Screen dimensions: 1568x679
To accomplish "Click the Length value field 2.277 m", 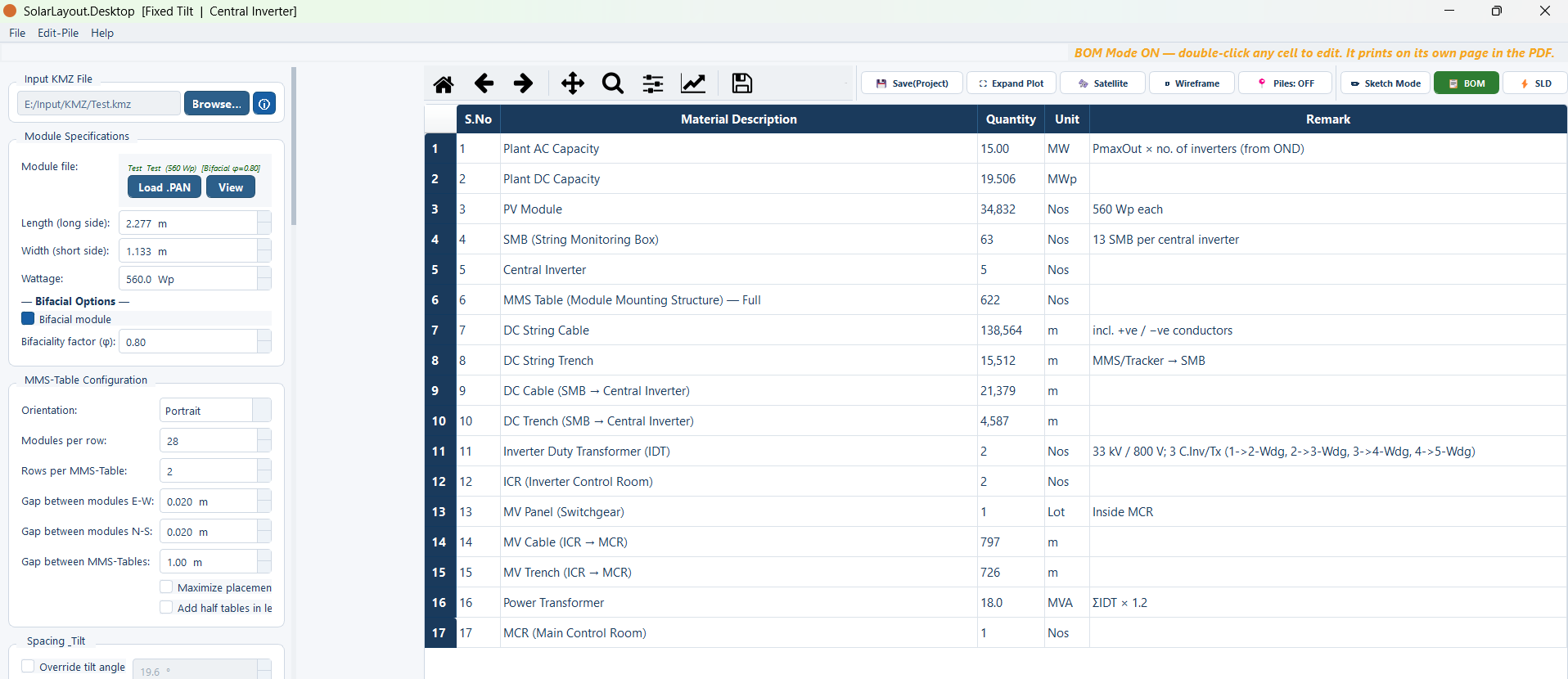I will pyautogui.click(x=188, y=223).
